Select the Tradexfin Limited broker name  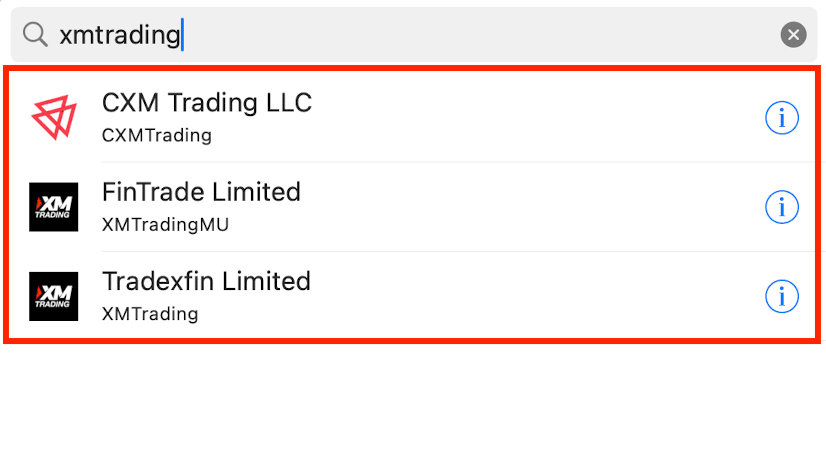206,281
